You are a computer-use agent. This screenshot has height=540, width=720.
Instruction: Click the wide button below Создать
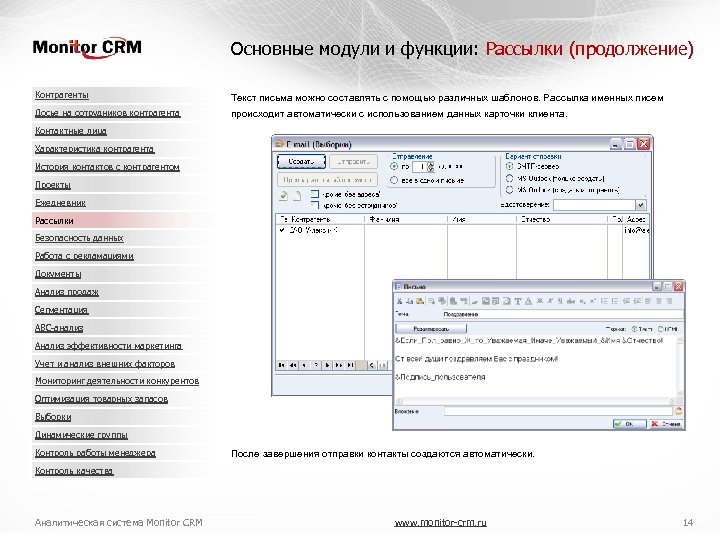[327, 180]
